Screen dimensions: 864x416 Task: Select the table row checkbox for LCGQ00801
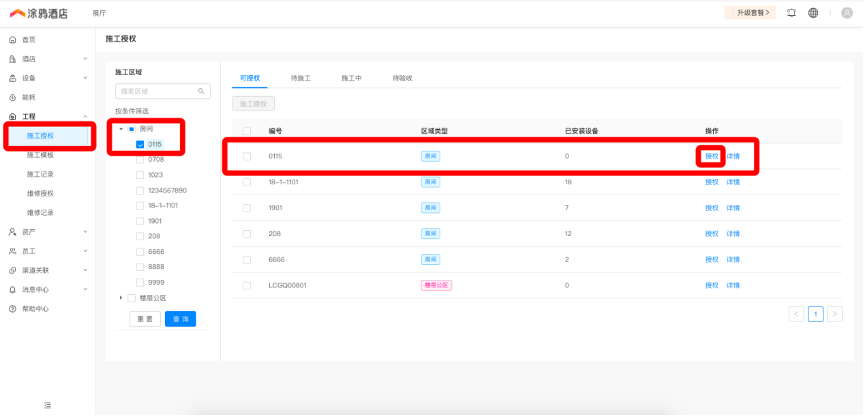tap(247, 285)
